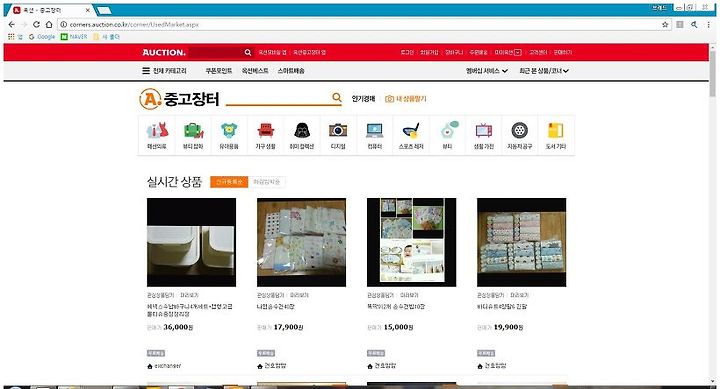Open the laptop computer category icon

[375, 130]
